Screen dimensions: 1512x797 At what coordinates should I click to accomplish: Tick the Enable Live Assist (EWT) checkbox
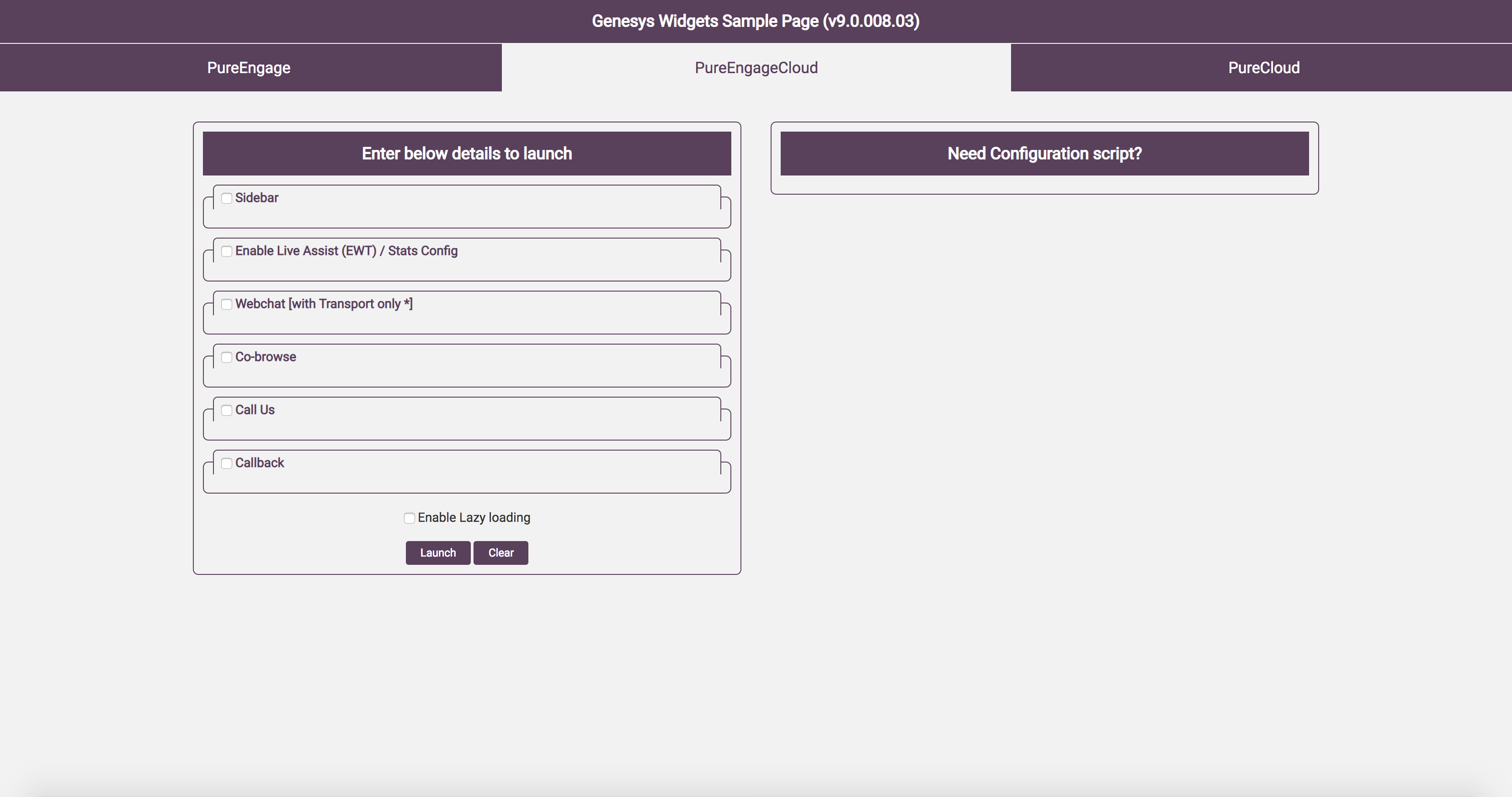(227, 251)
